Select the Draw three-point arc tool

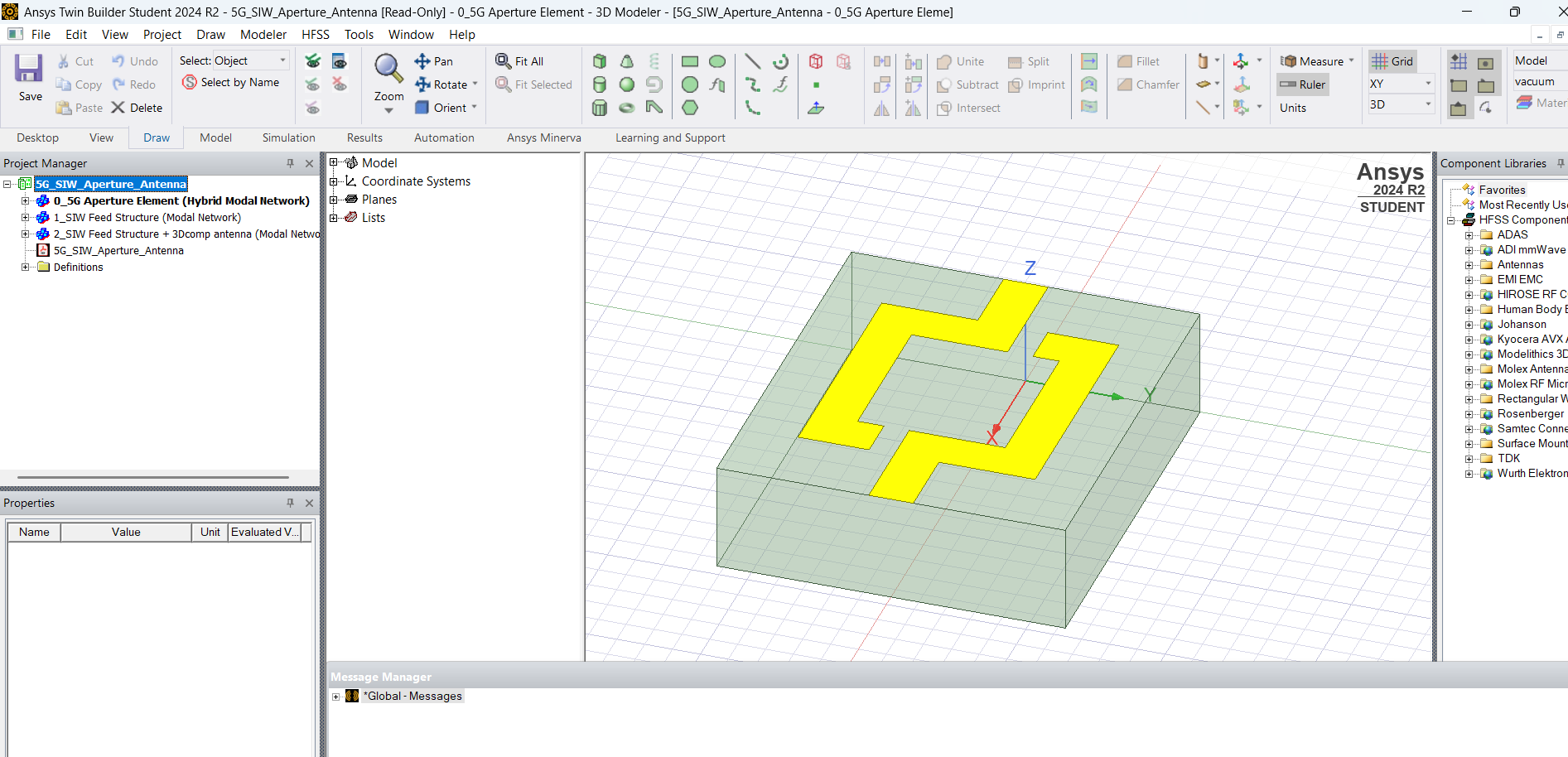(752, 108)
